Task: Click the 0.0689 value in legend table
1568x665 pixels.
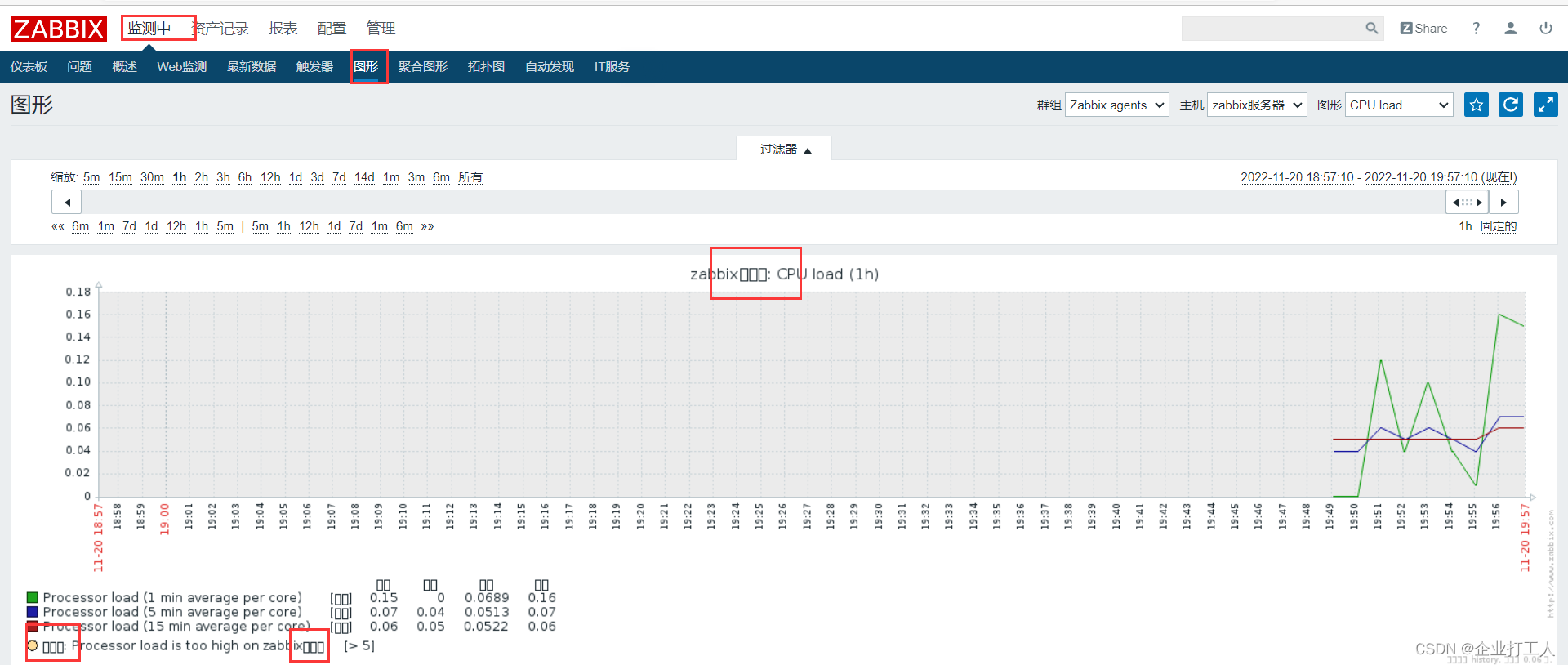Action: coord(487,598)
